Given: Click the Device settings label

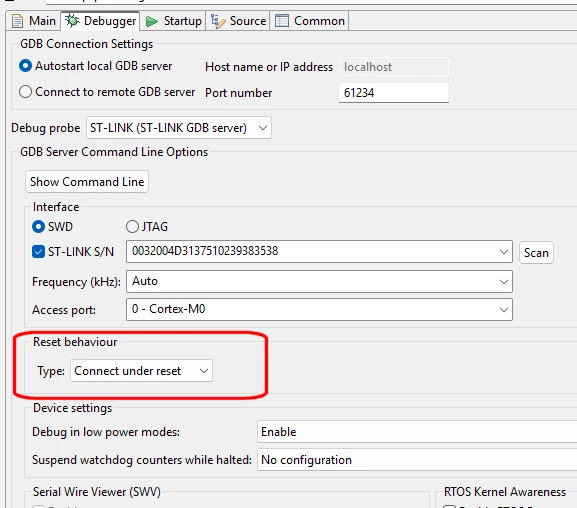Looking at the screenshot, I should [72, 408].
